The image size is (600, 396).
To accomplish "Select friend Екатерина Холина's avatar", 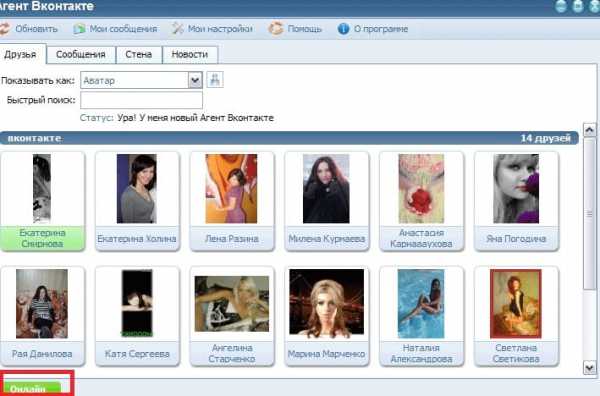I will (x=137, y=189).
